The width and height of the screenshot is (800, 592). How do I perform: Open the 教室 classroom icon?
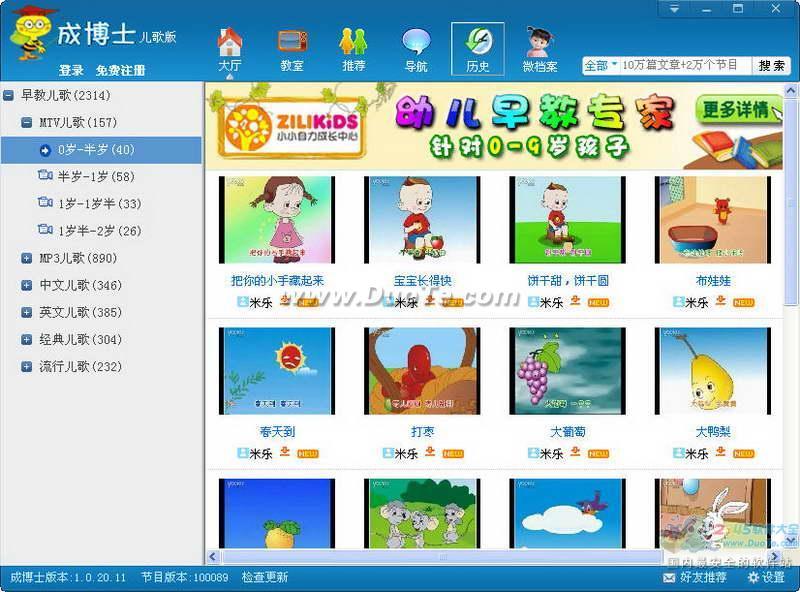[x=292, y=49]
